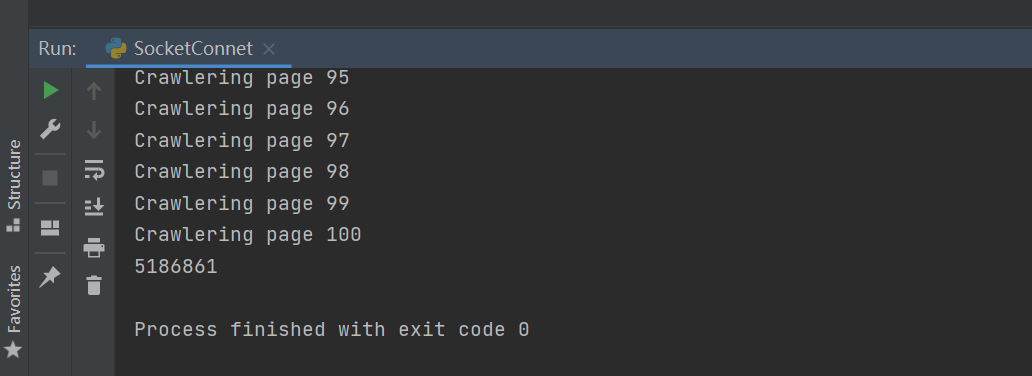Image resolution: width=1032 pixels, height=376 pixels.
Task: Open the Structure tool window
Action: coord(14,186)
